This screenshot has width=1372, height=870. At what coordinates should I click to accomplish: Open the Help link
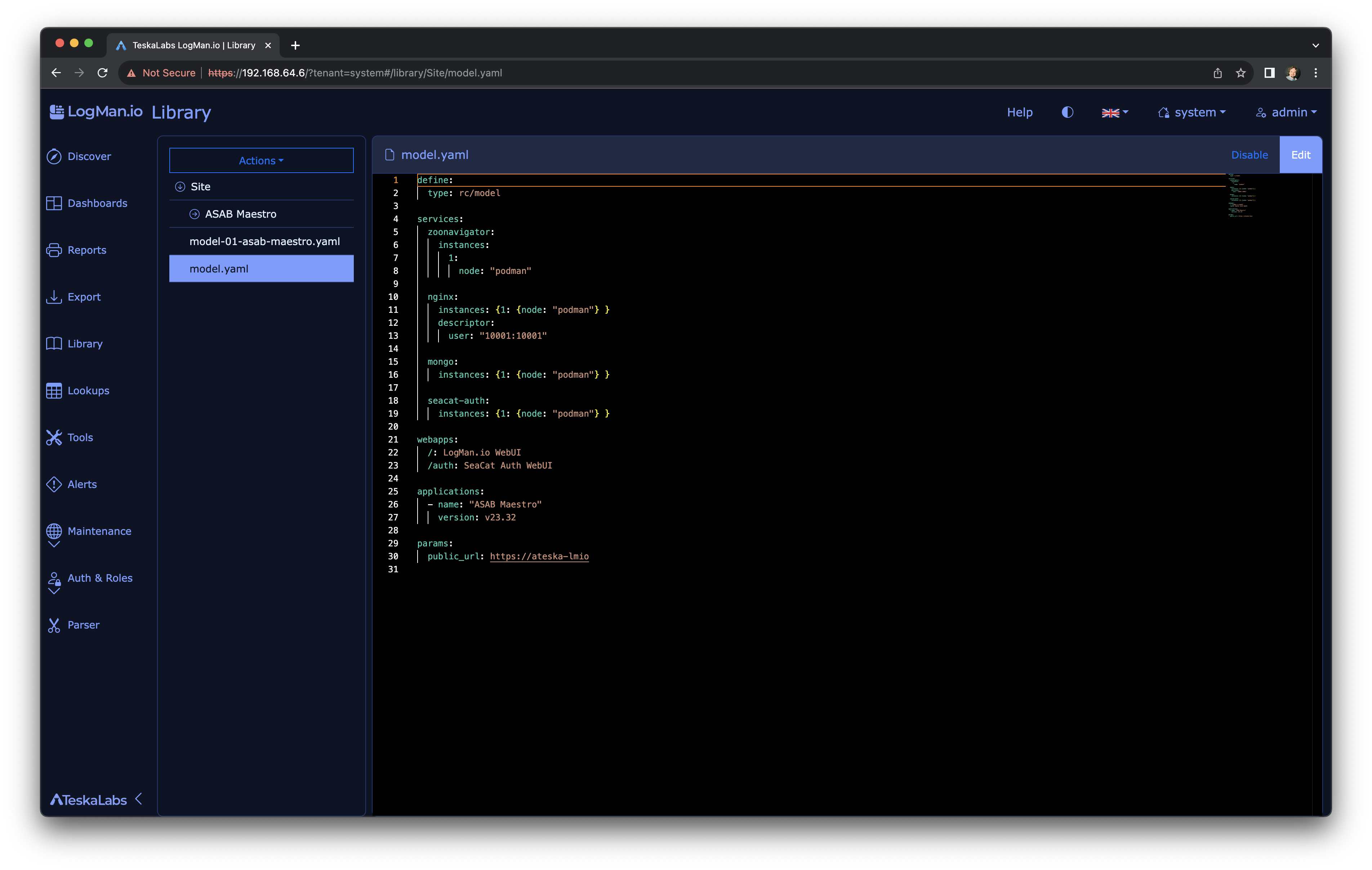(1019, 112)
